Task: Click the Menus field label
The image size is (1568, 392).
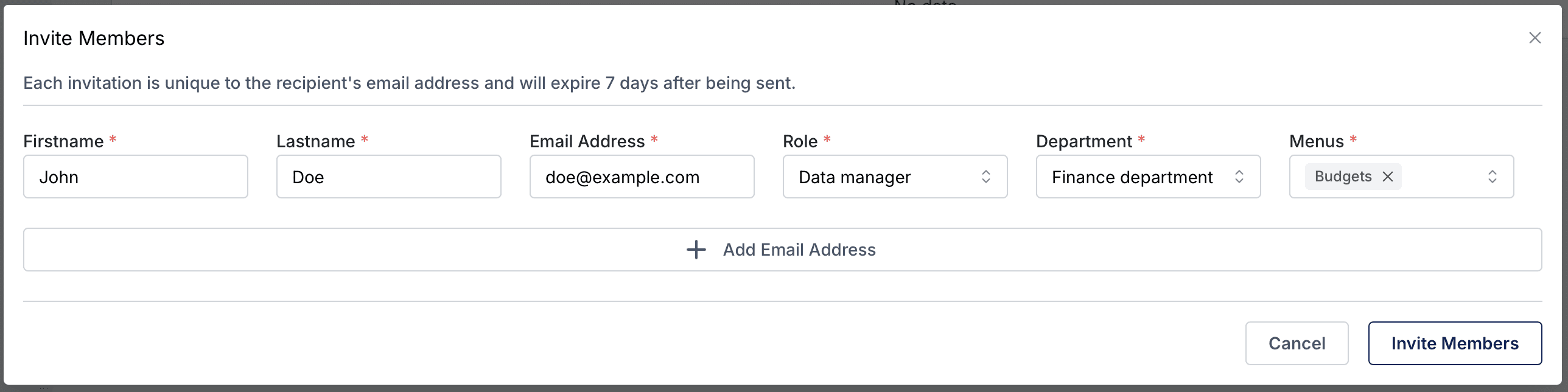Action: (1316, 141)
